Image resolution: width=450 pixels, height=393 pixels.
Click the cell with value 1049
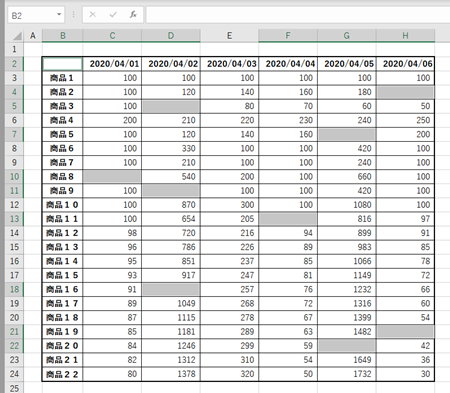tap(171, 303)
